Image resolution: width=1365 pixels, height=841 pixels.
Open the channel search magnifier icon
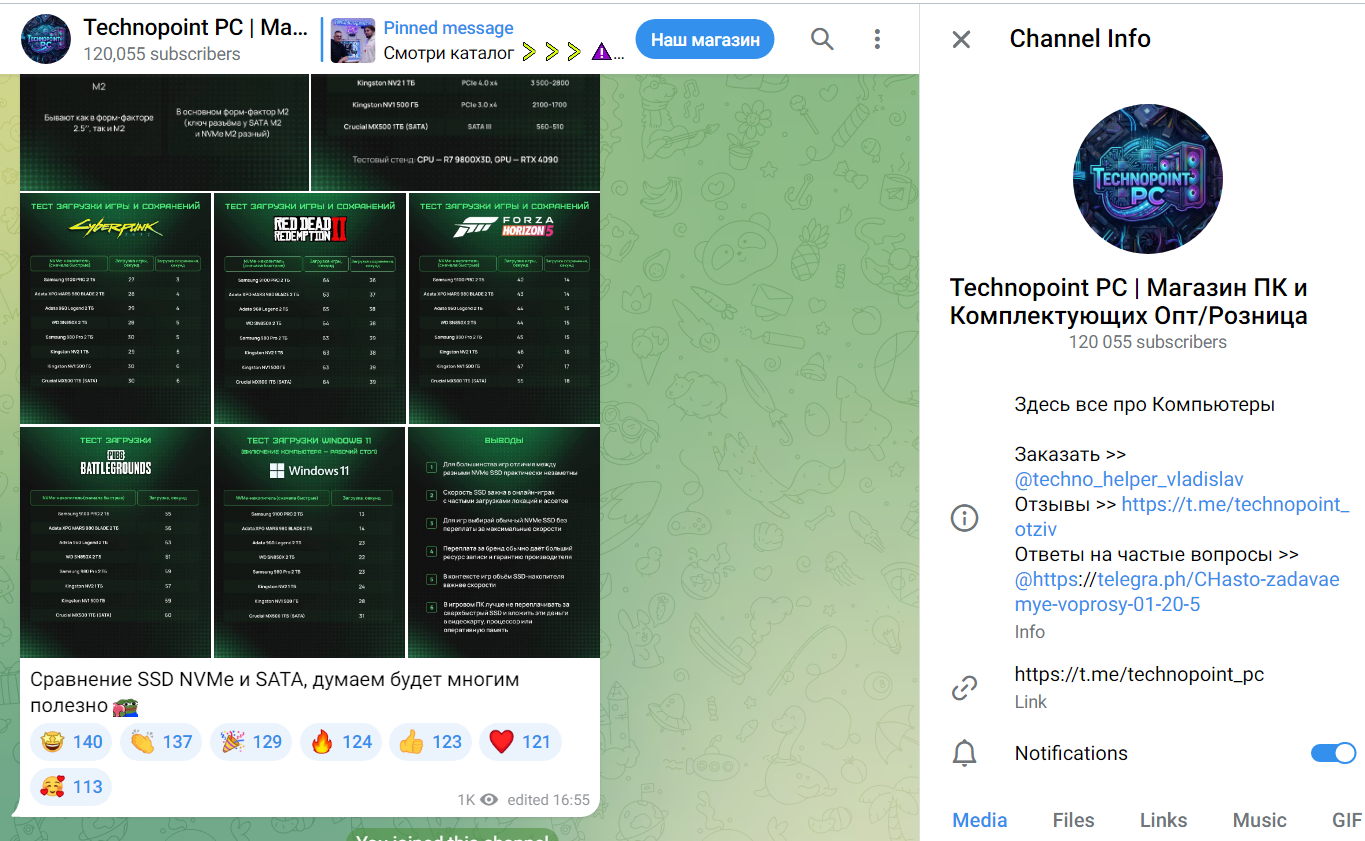click(822, 39)
